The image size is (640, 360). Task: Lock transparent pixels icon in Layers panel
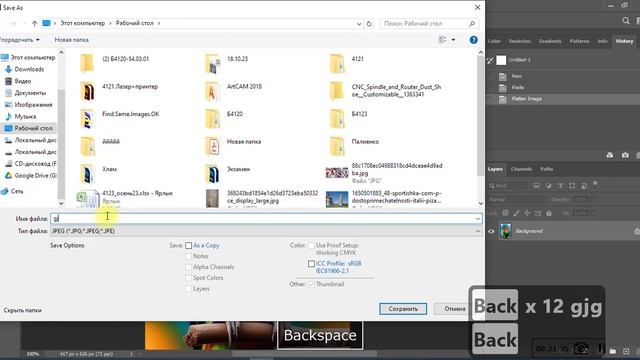pyautogui.click(x=505, y=213)
